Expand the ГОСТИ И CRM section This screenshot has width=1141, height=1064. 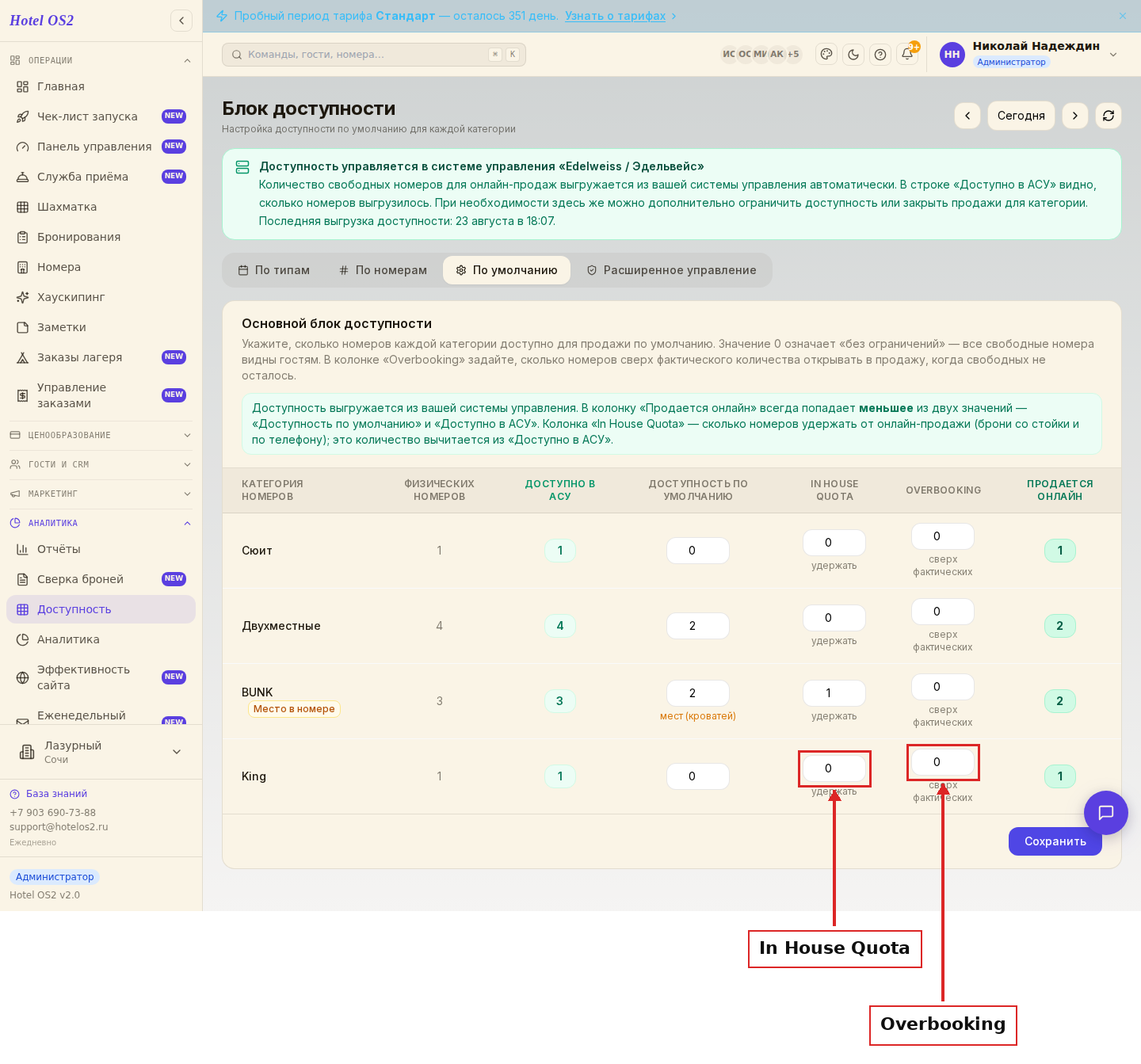(101, 464)
